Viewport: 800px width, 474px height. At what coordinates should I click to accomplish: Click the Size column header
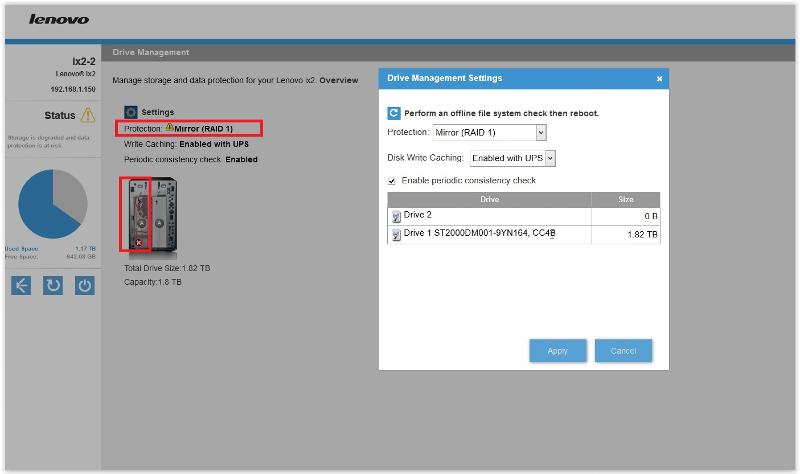[626, 199]
